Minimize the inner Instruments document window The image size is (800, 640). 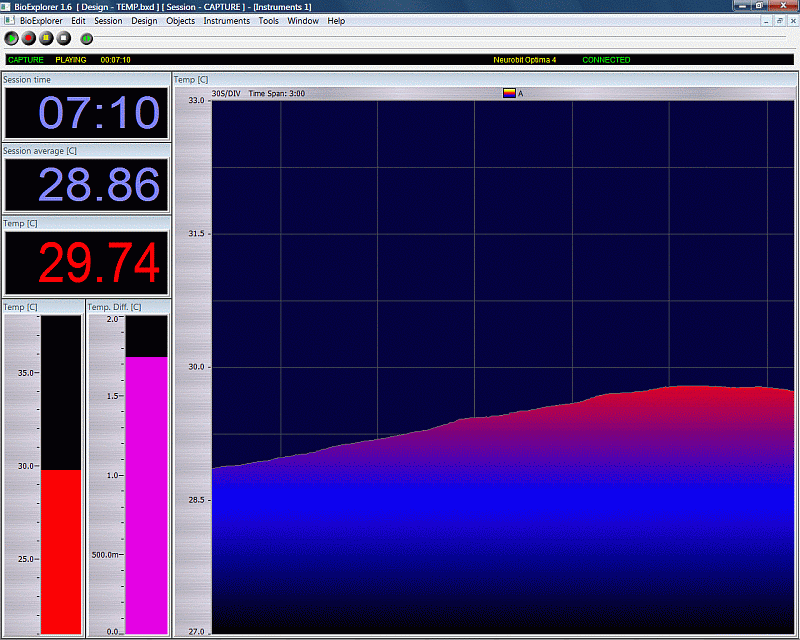pyautogui.click(x=766, y=21)
